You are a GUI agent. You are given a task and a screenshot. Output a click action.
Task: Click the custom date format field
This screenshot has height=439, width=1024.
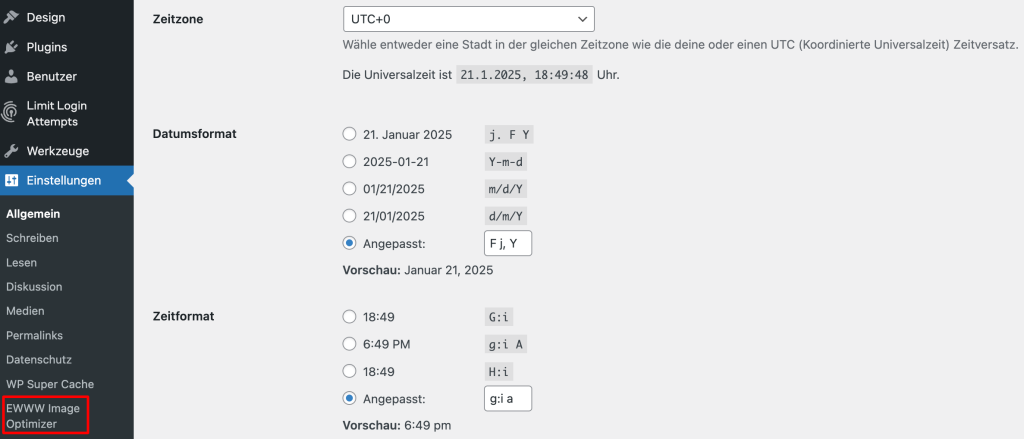pyautogui.click(x=507, y=244)
